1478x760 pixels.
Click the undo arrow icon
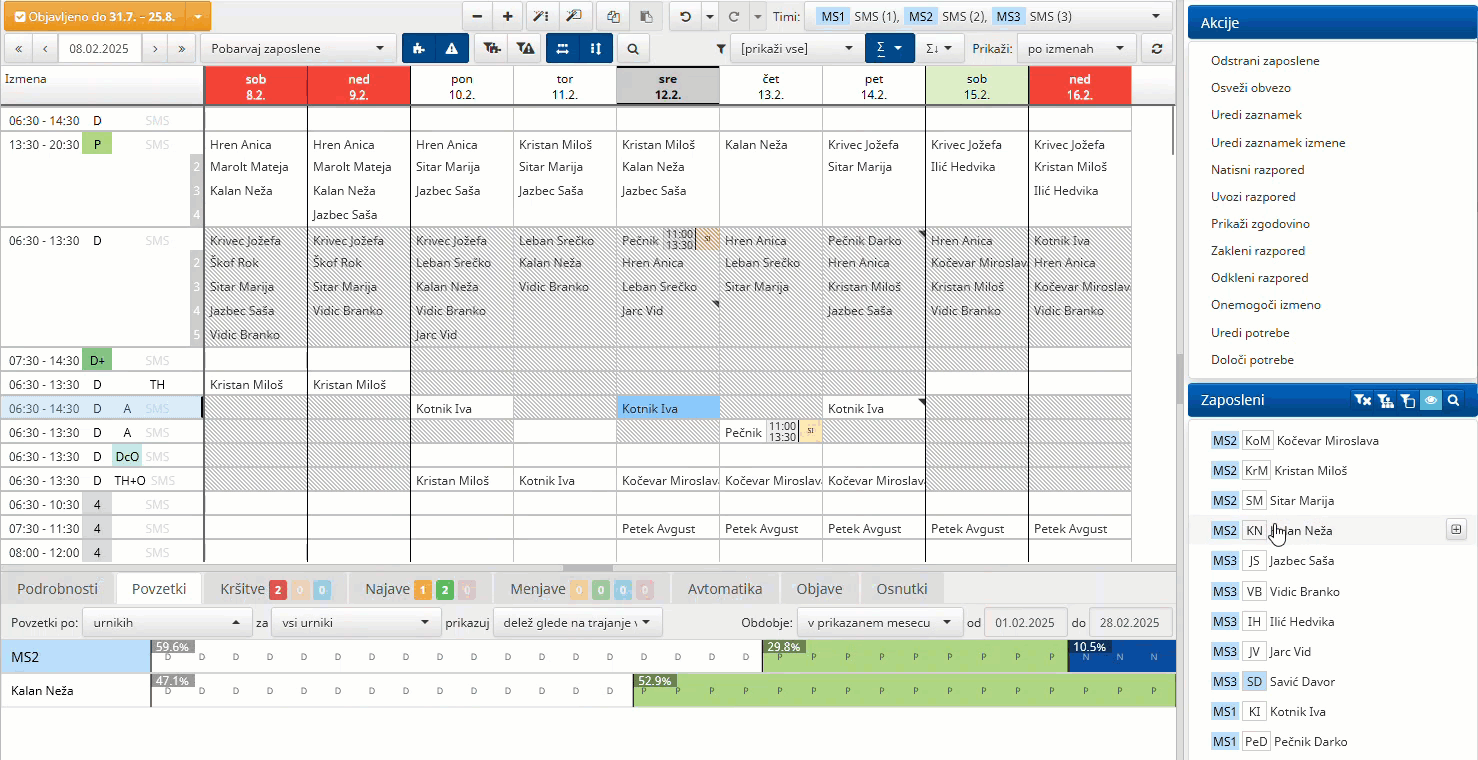click(685, 16)
